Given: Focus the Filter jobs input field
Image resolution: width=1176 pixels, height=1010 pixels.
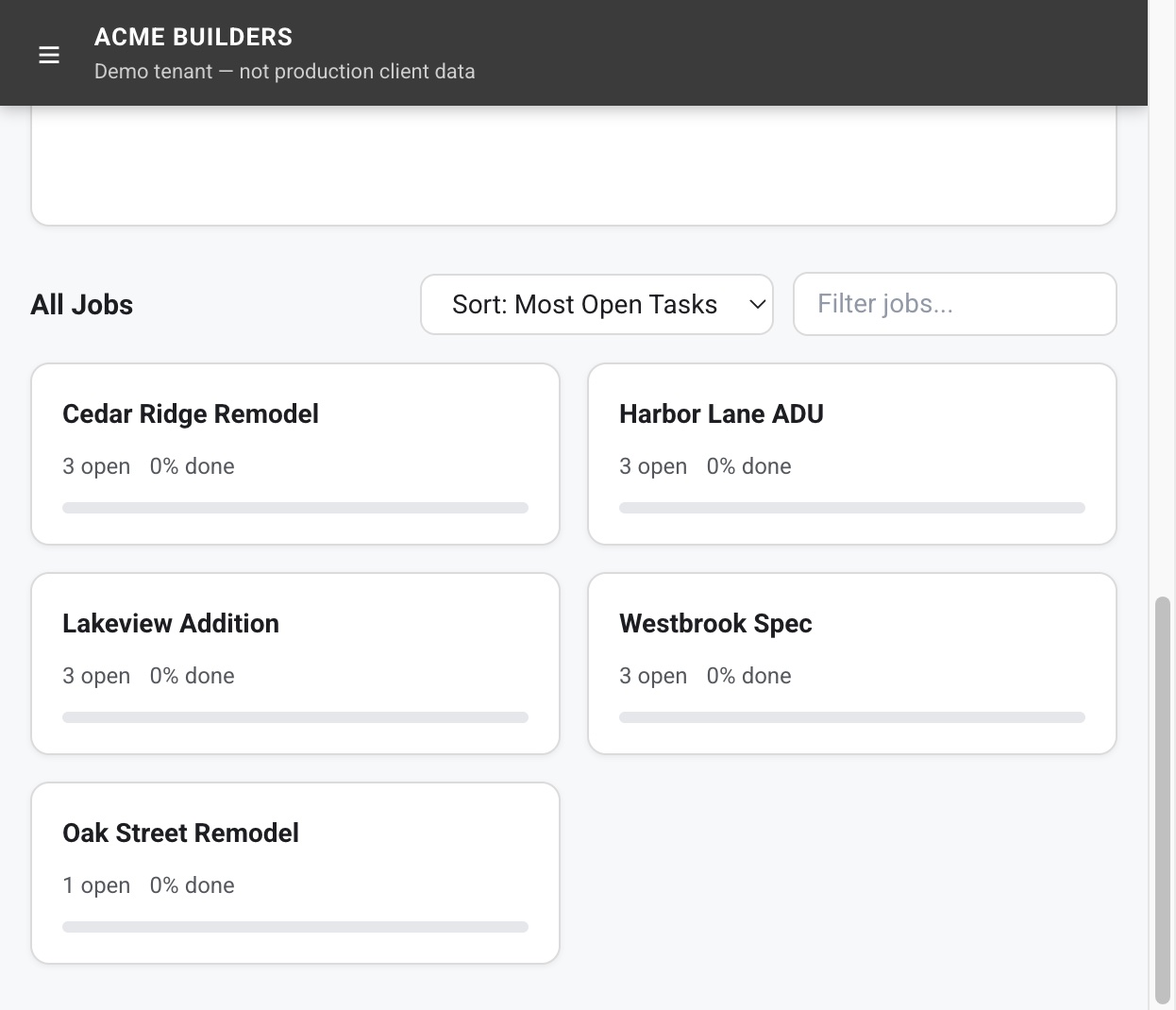Looking at the screenshot, I should coord(955,304).
